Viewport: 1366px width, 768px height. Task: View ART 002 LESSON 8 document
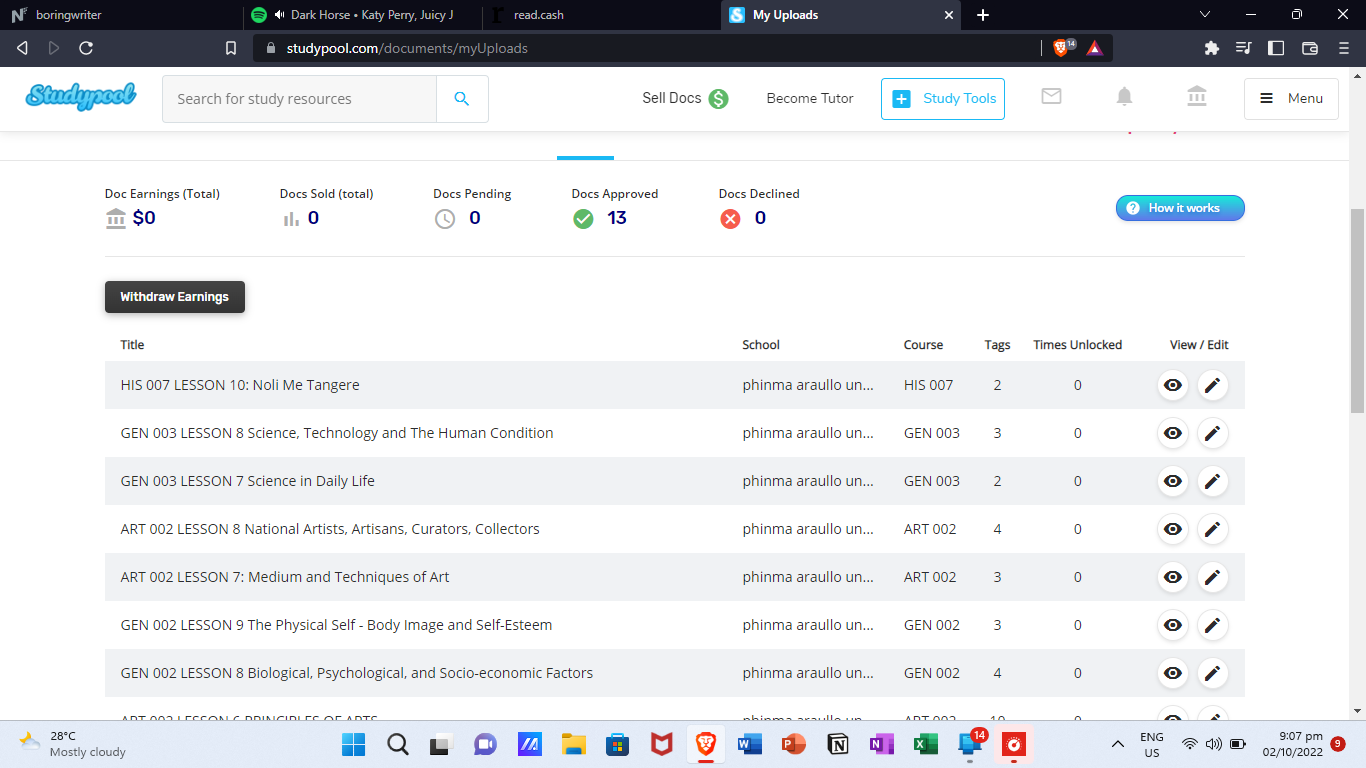pos(1173,529)
